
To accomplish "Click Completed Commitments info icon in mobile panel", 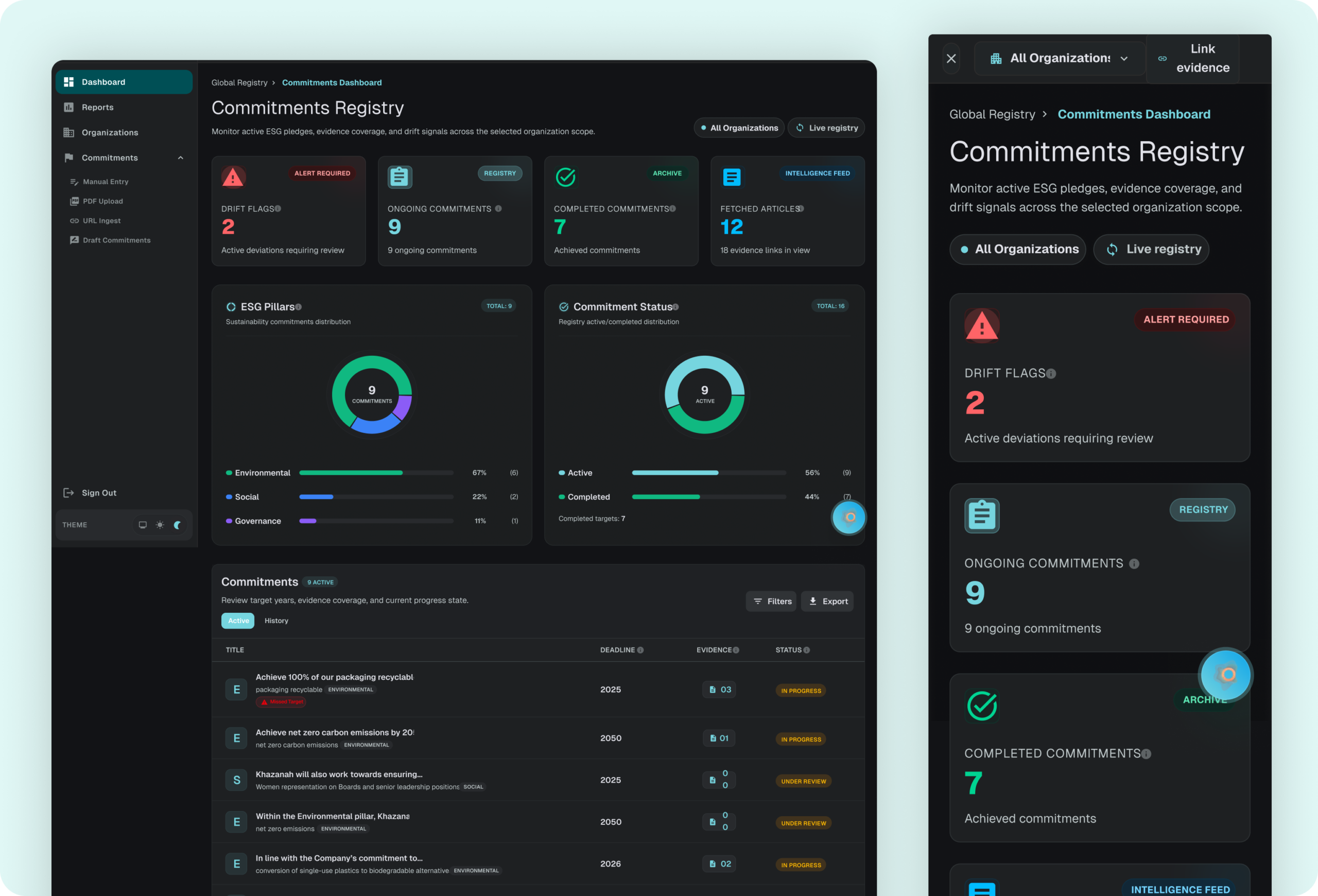I will pos(1146,754).
